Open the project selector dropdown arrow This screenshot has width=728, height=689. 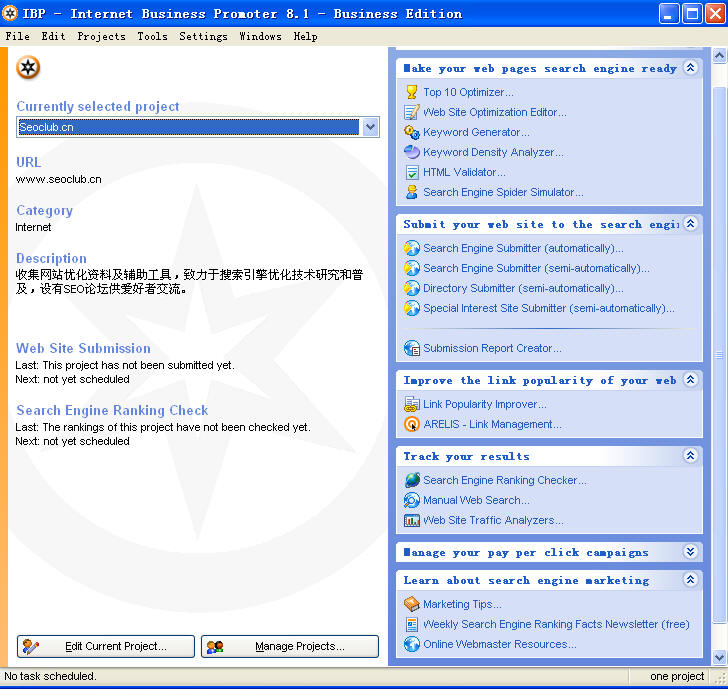click(x=370, y=127)
